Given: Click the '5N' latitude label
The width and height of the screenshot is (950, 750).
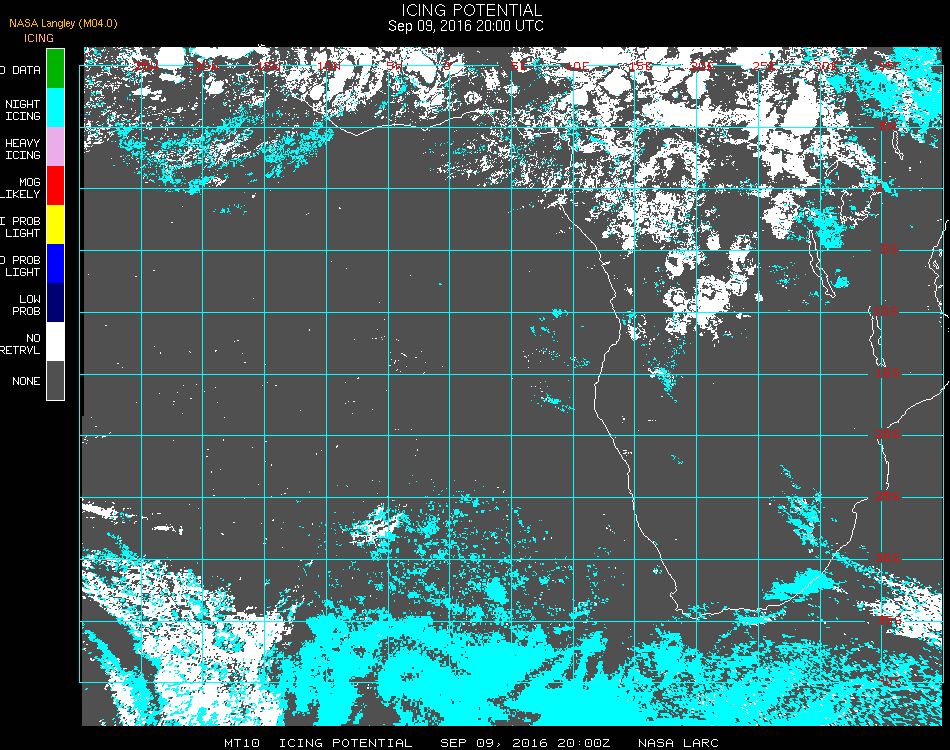Looking at the screenshot, I should 888,126.
